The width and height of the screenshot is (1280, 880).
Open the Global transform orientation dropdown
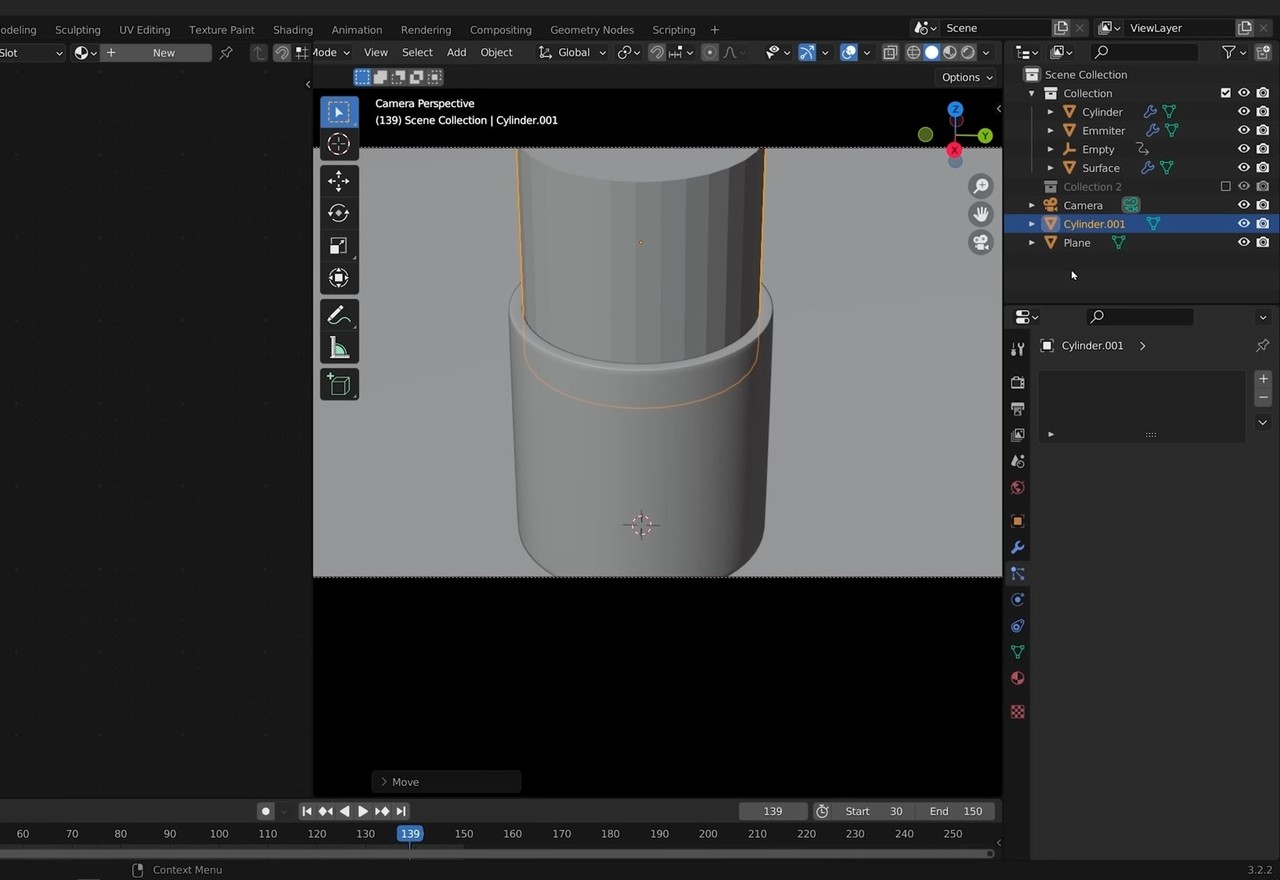point(573,53)
